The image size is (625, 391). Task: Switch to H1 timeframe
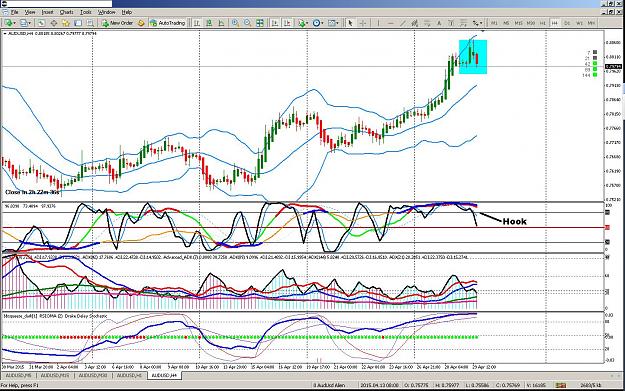pos(542,23)
